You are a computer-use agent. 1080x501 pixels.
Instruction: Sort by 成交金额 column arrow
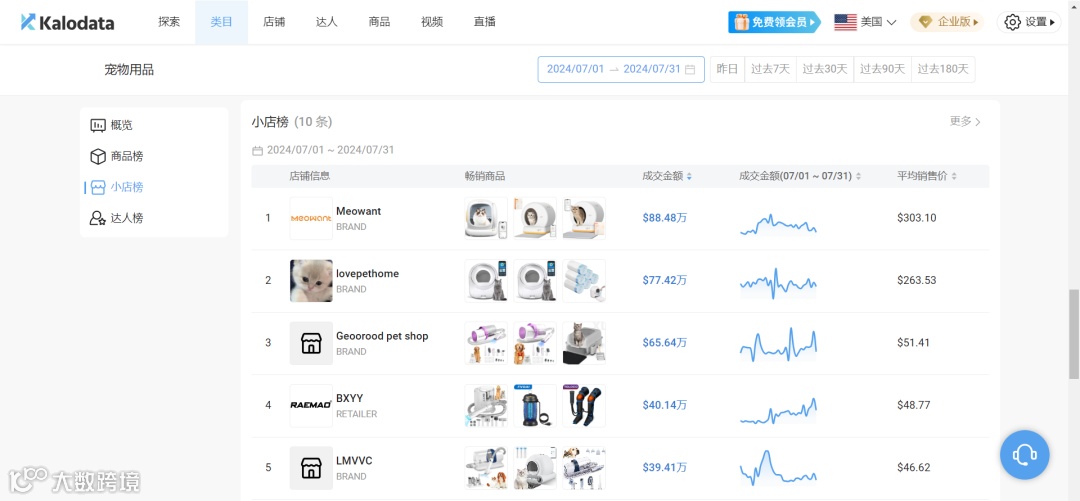click(689, 176)
